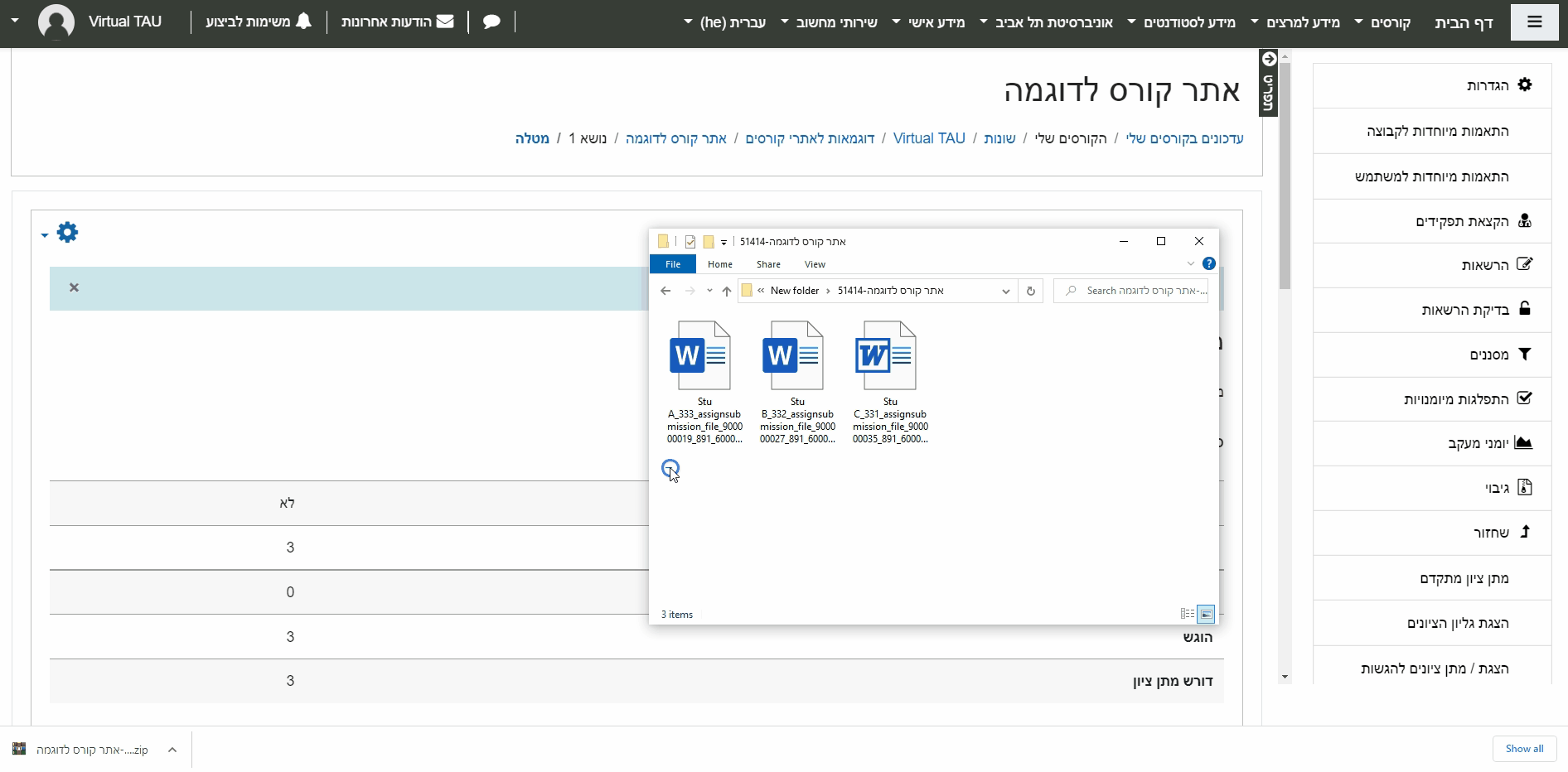Viewport: 1568px width, 772px height.
Task: Open the assignment actions gear menu
Action: (67, 233)
